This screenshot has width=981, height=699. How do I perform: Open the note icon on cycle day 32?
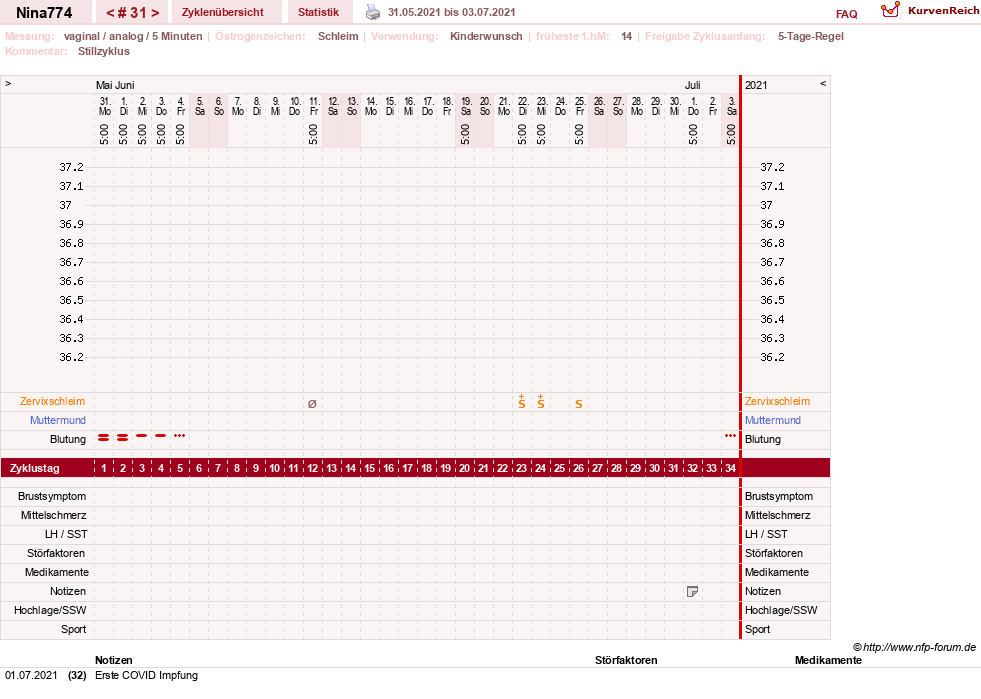coord(692,591)
